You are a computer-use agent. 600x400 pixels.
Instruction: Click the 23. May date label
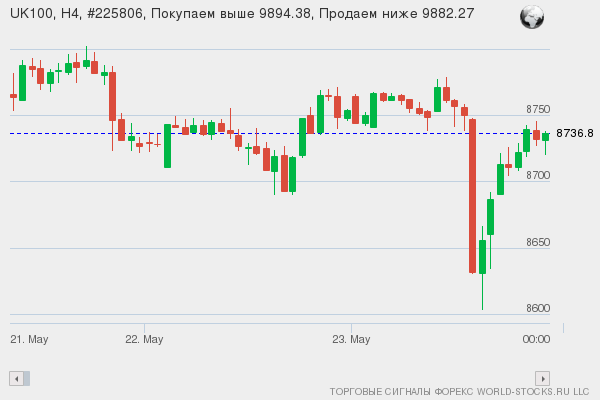[x=351, y=339]
